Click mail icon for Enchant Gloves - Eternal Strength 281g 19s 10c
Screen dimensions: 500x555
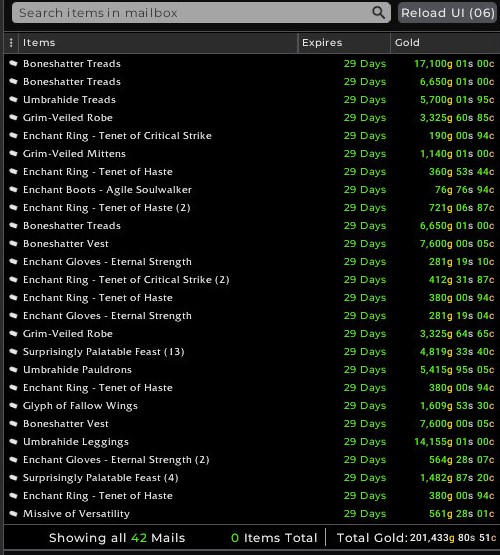coord(13,262)
